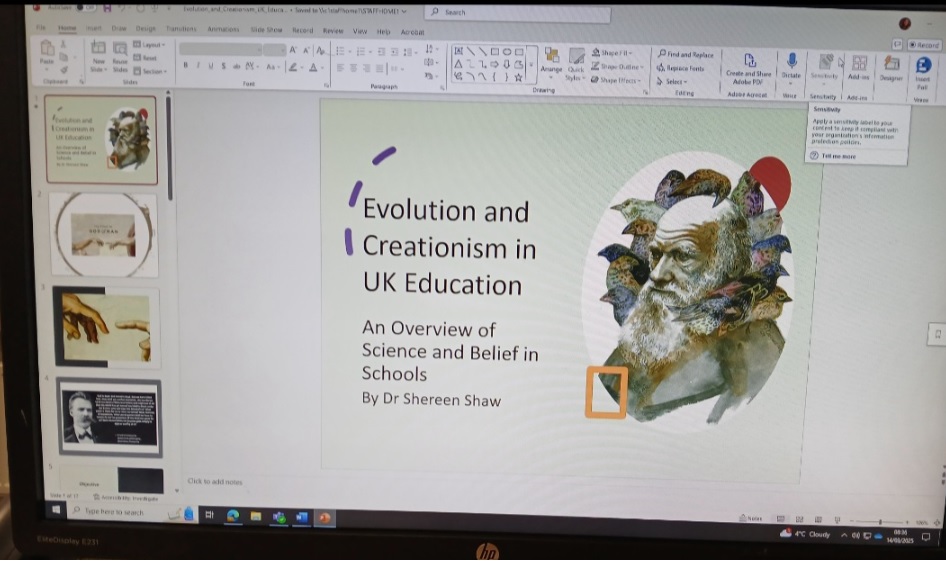Select the Triangle shape
Image resolution: width=946 pixels, height=572 pixels.
click(x=459, y=64)
